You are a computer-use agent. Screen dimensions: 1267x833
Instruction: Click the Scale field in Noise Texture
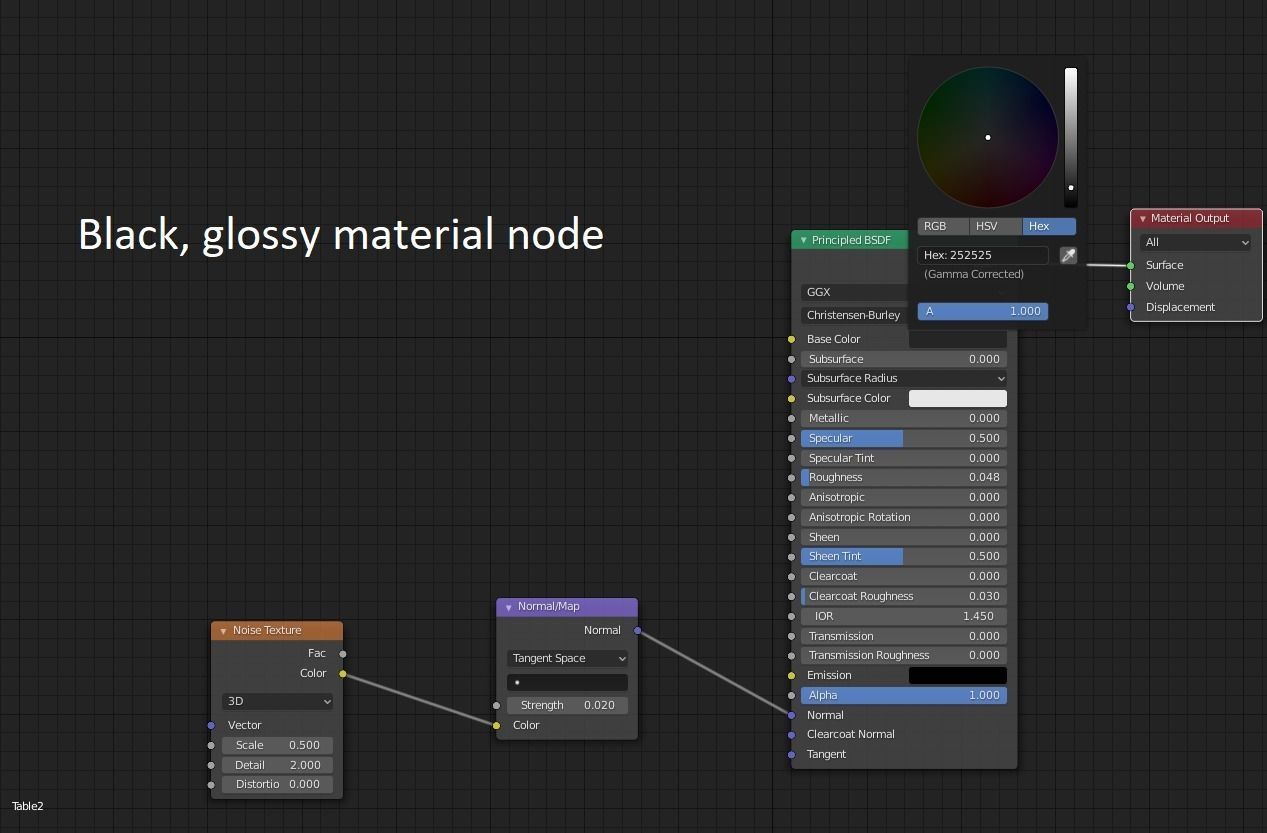[x=277, y=745]
